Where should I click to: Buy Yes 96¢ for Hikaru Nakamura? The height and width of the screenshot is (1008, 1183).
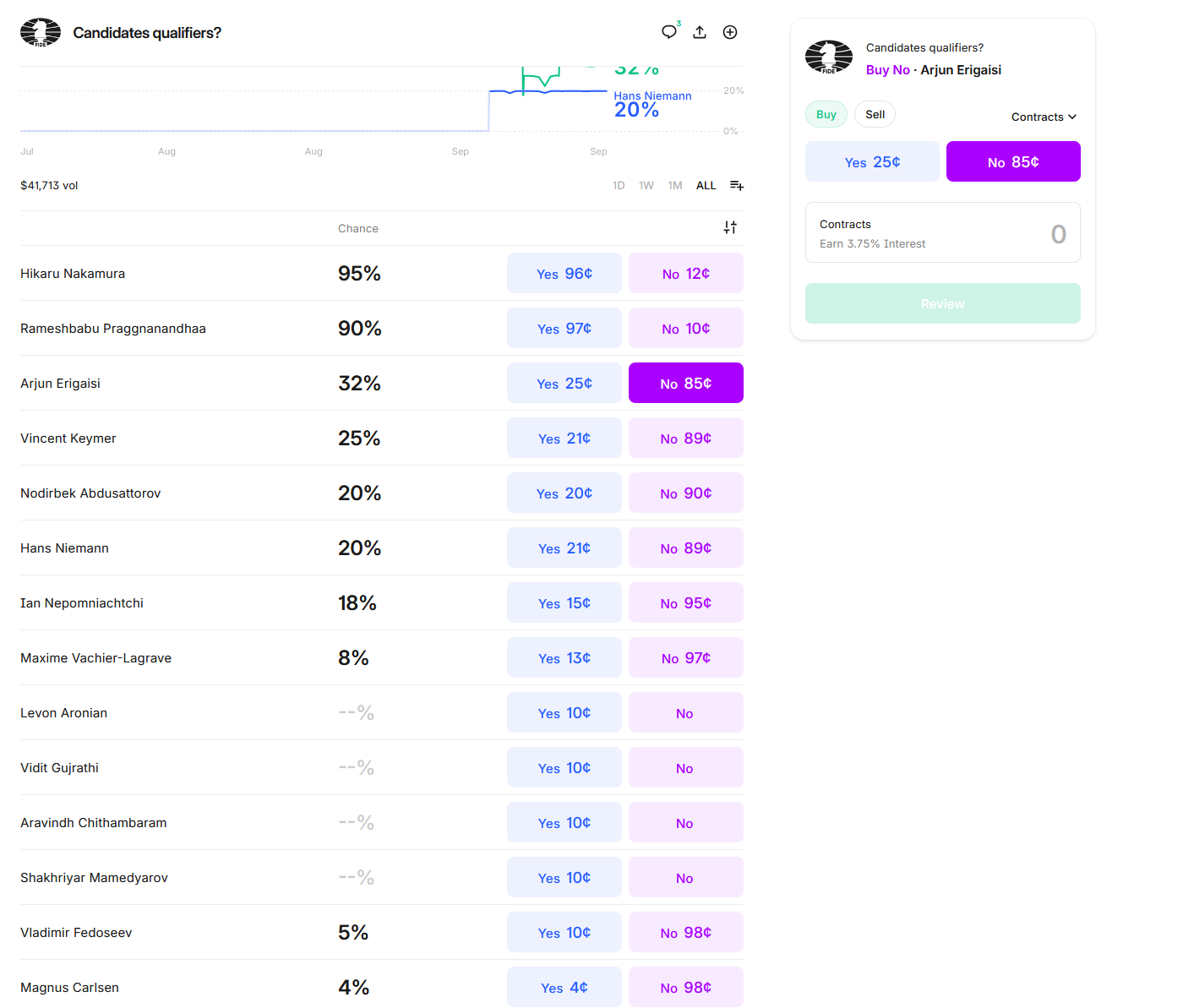(x=564, y=273)
